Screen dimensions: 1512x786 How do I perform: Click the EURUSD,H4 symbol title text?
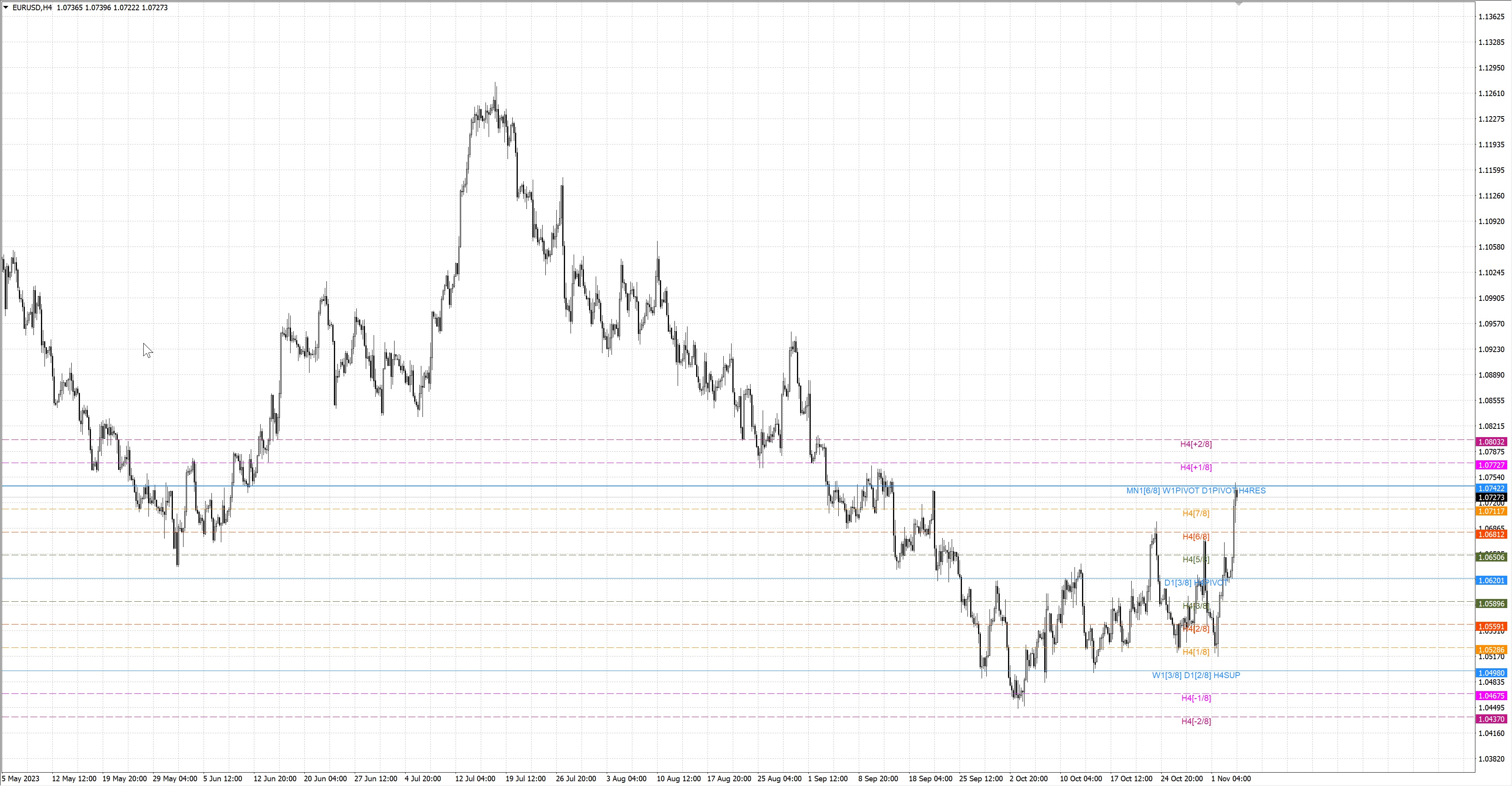click(32, 7)
